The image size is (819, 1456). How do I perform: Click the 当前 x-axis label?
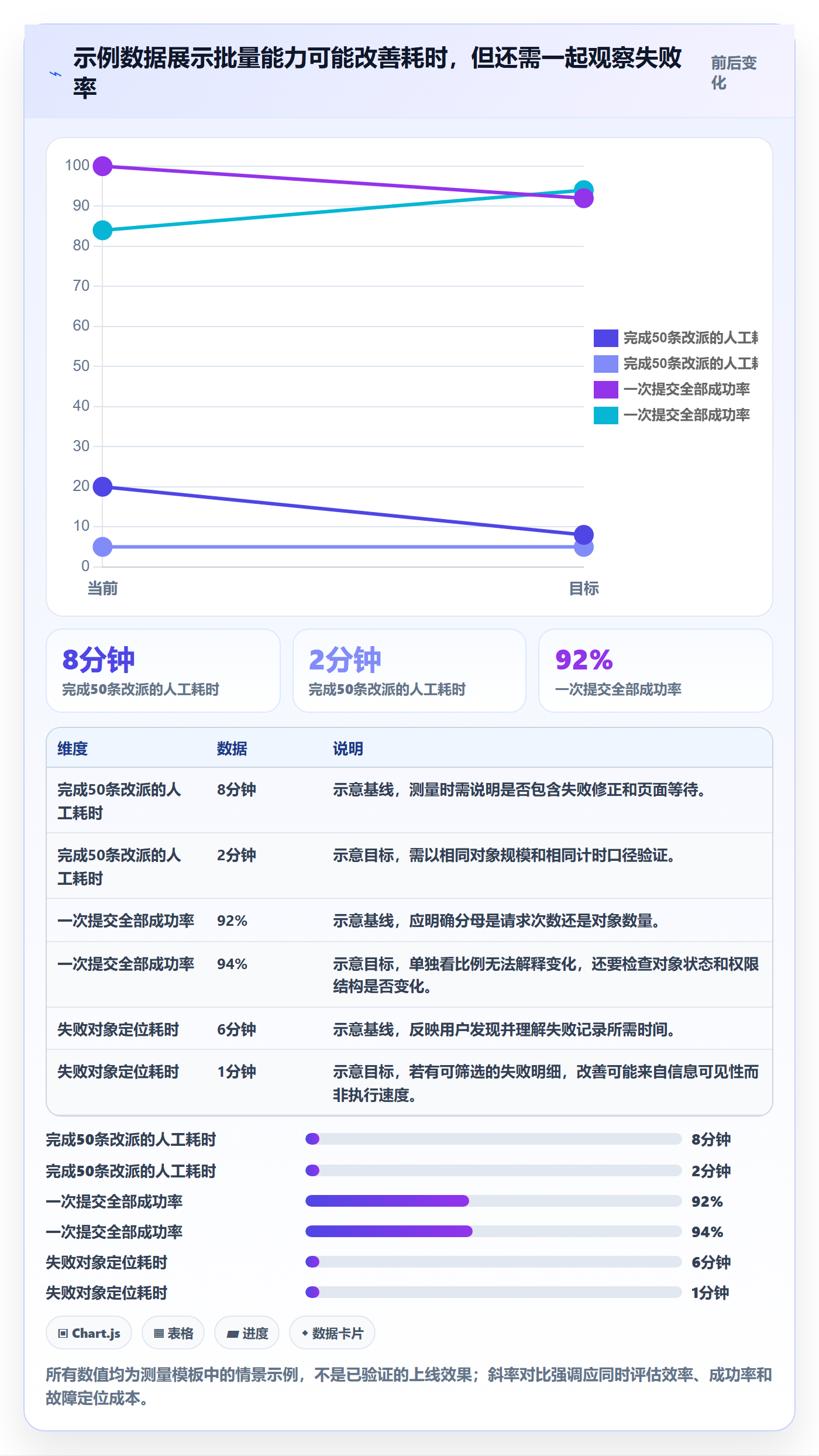pos(102,588)
